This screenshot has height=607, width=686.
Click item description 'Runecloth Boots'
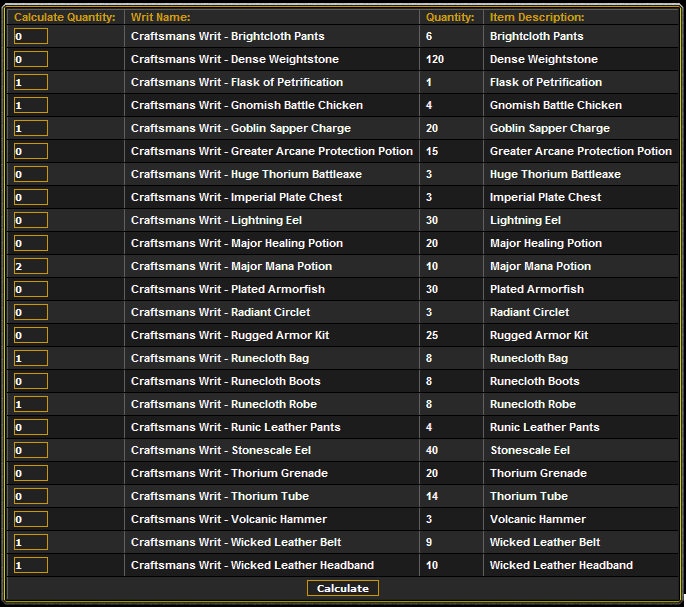click(x=535, y=381)
